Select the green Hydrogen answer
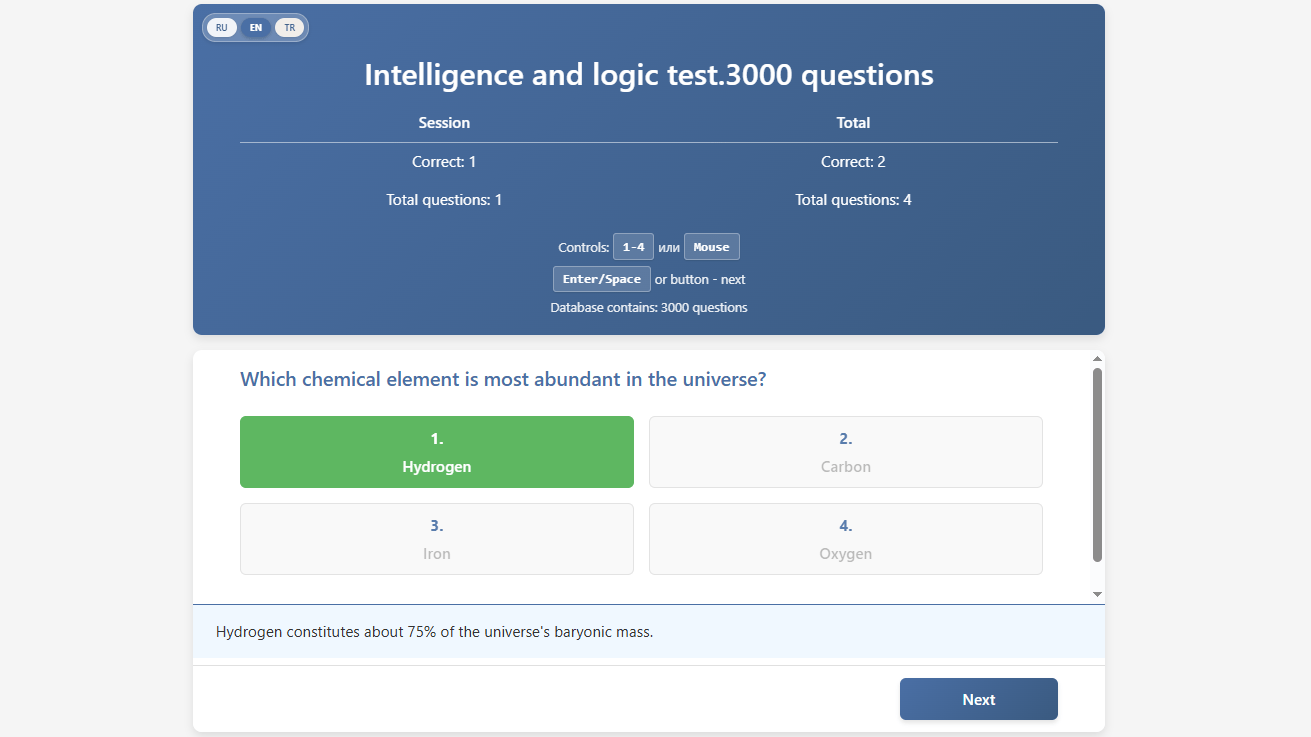 click(x=436, y=452)
